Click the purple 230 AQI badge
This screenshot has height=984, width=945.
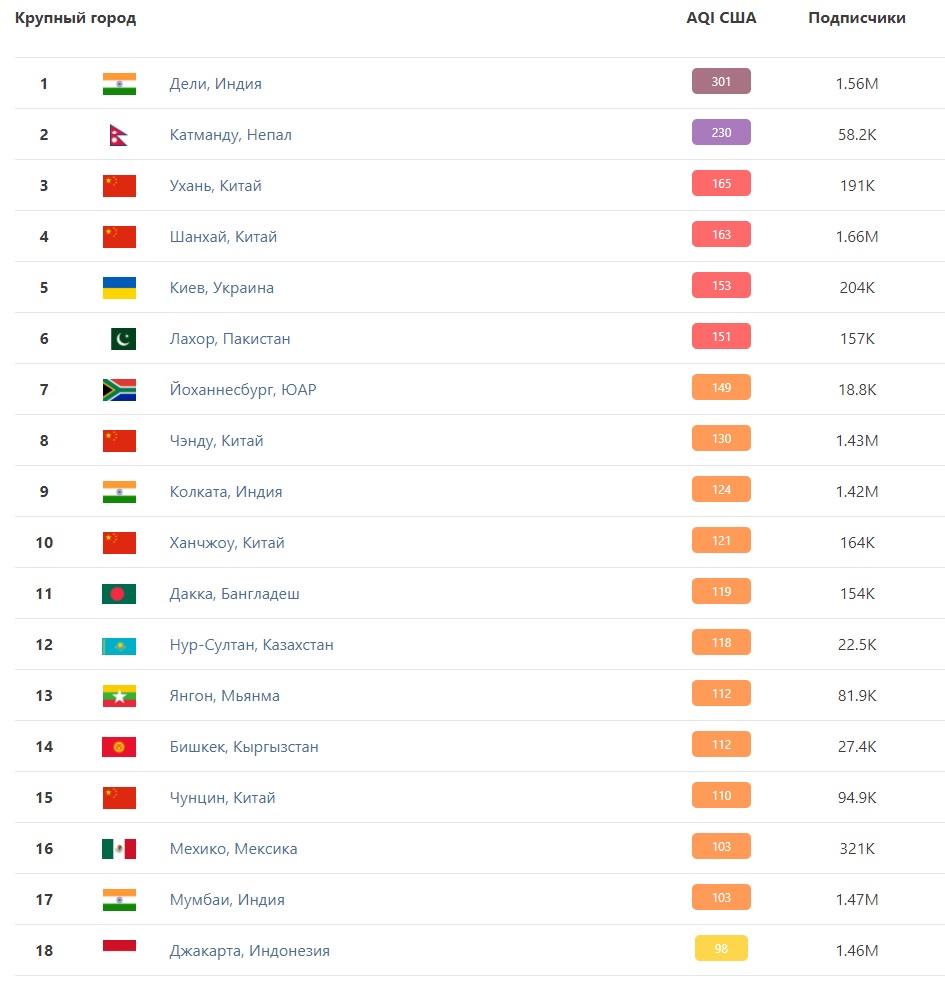(x=721, y=132)
